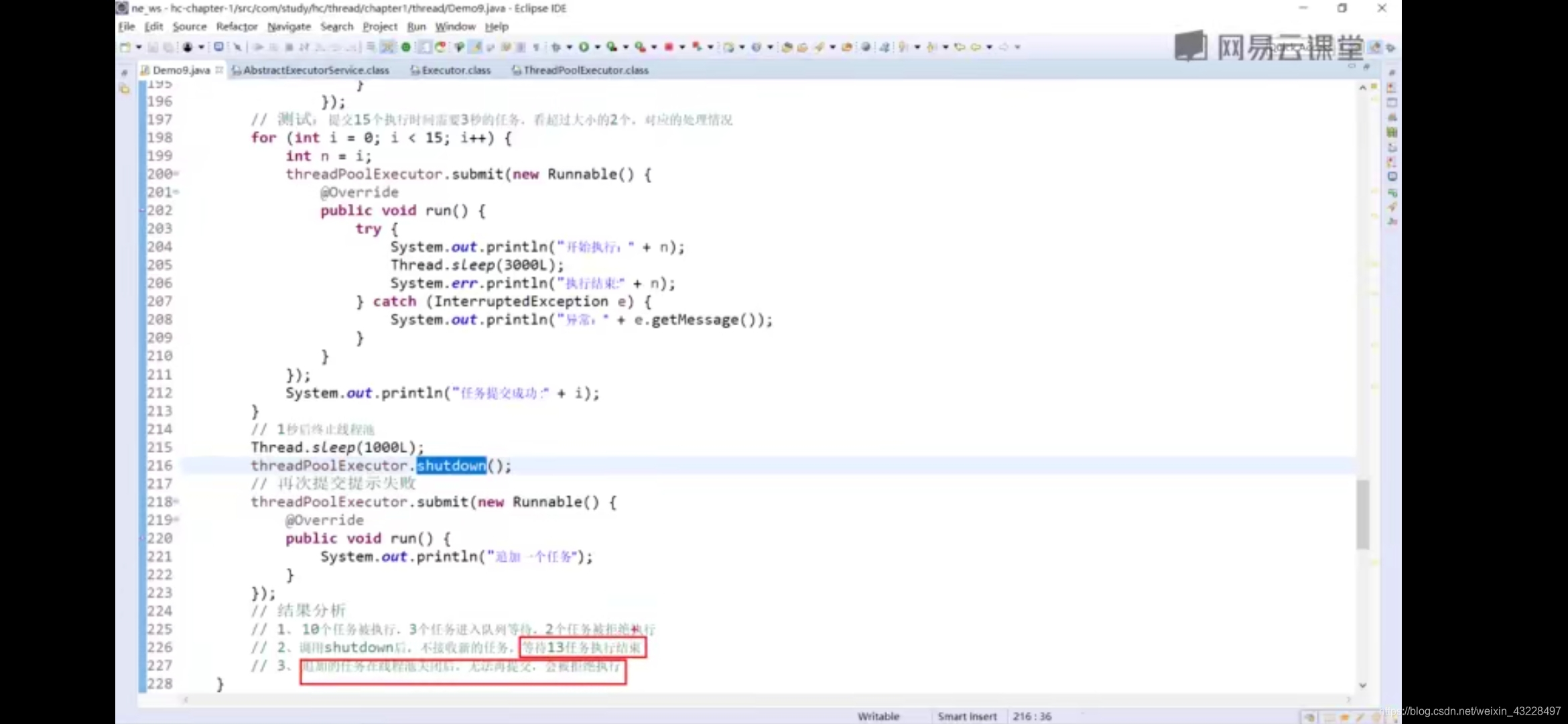1568x724 pixels.
Task: Collapse the code fold at line 200
Action: pyautogui.click(x=176, y=174)
